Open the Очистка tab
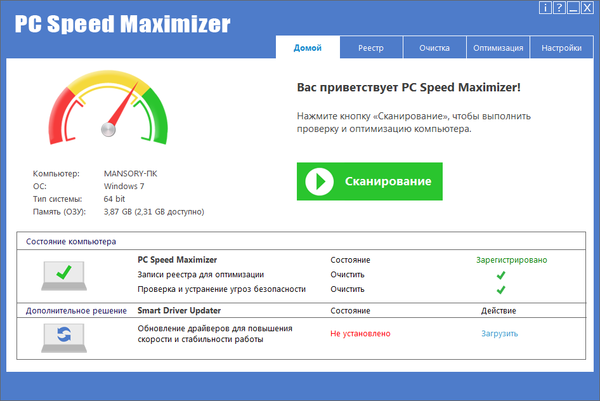Image resolution: width=600 pixels, height=401 pixels. [434, 48]
